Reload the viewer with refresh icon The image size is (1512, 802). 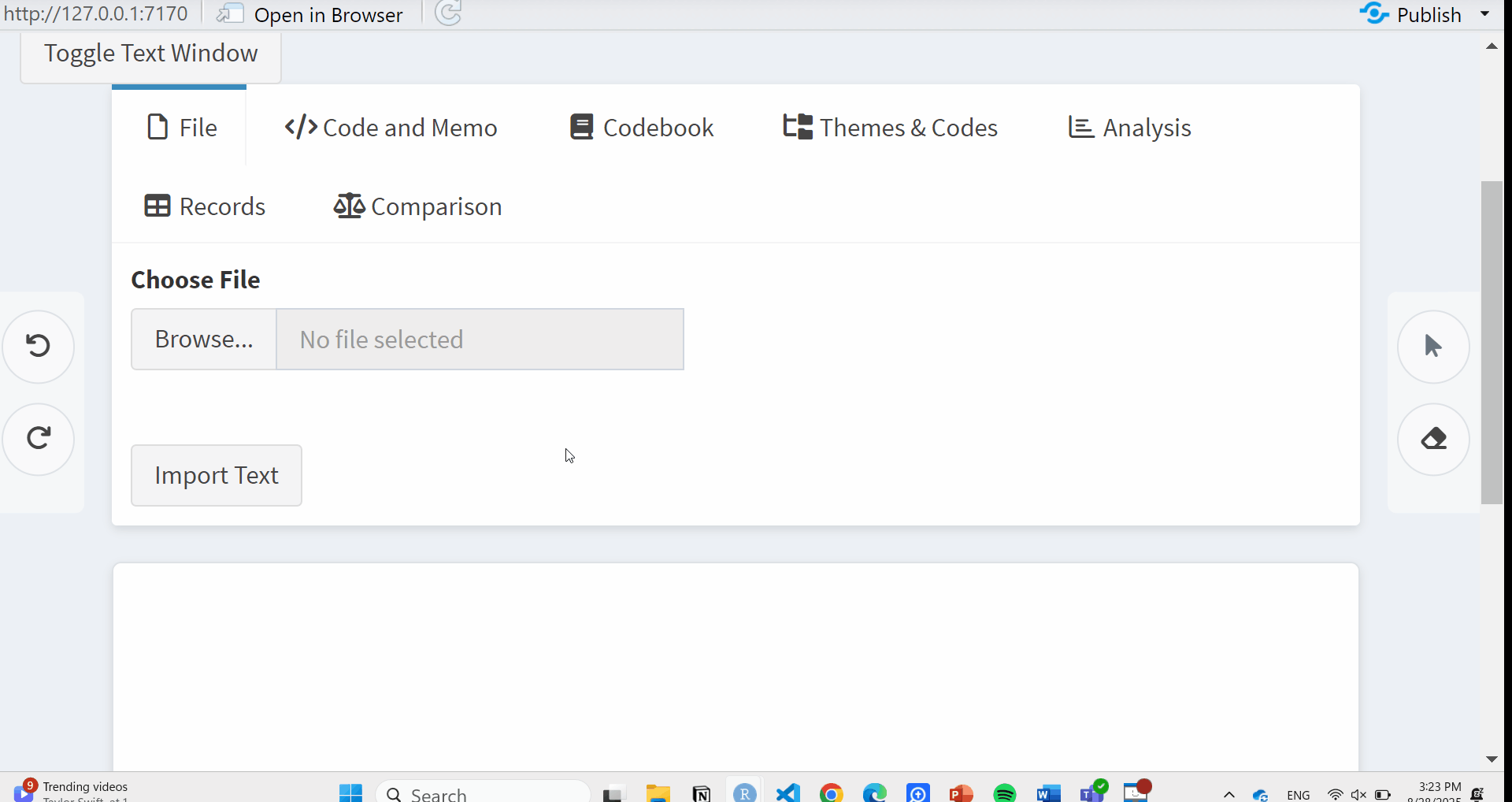[448, 13]
